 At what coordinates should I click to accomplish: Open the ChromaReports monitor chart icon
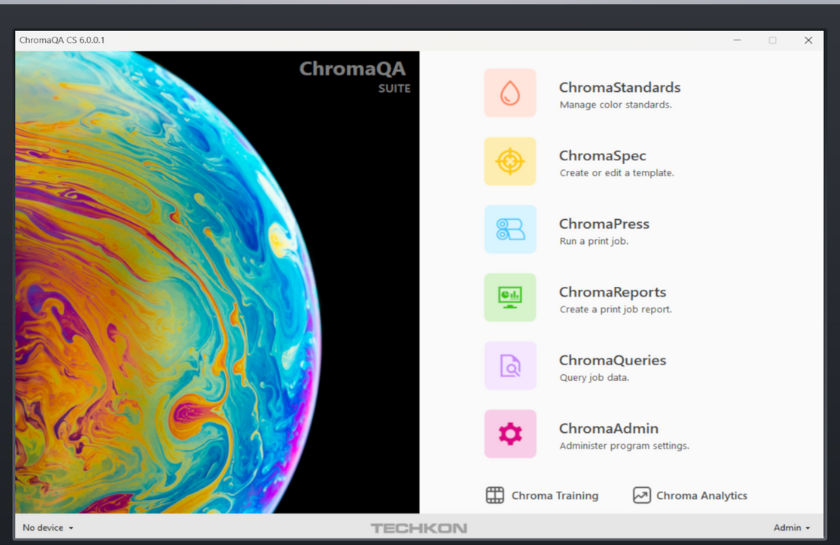(510, 297)
